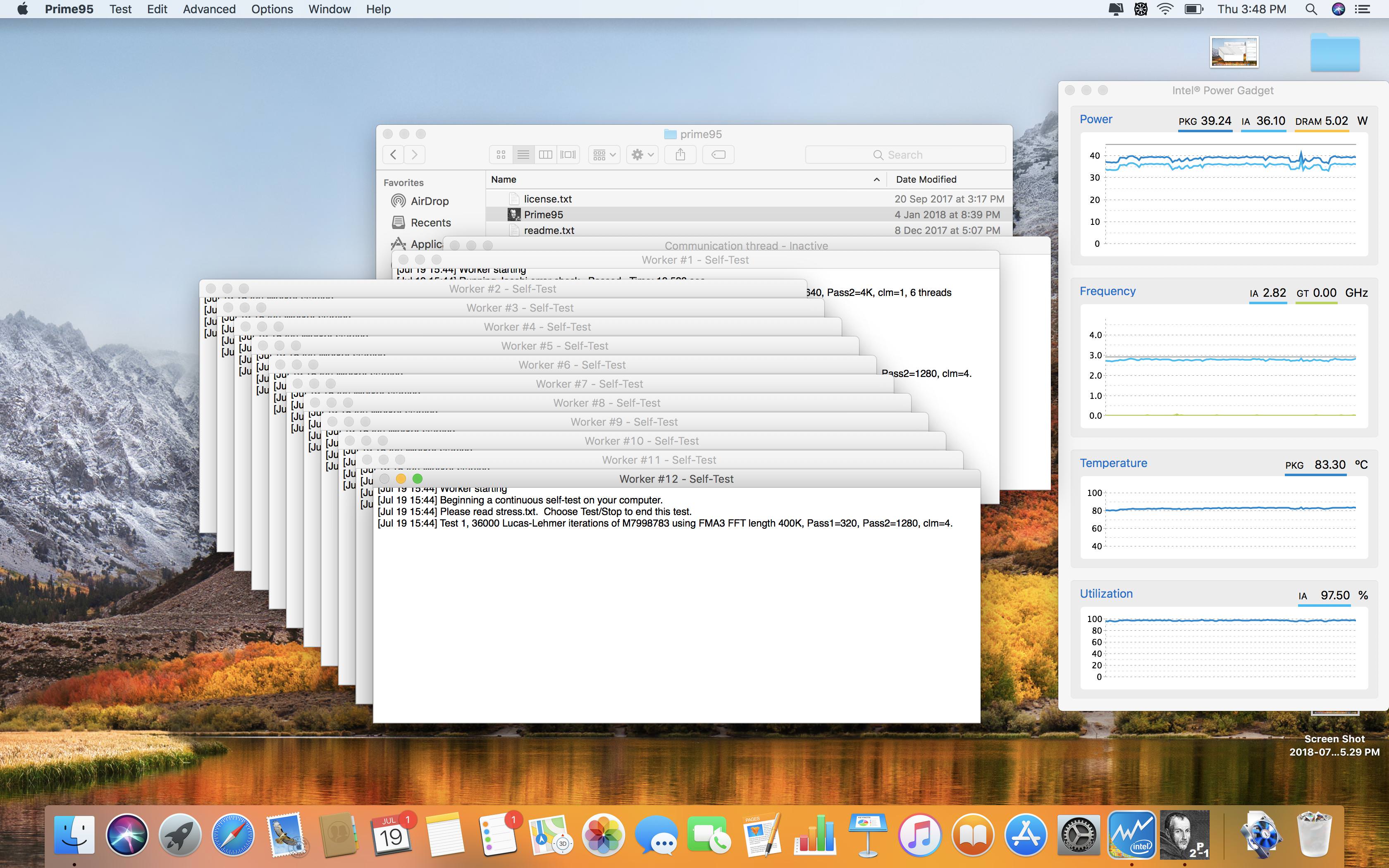Click the Finder search field

pos(905,155)
